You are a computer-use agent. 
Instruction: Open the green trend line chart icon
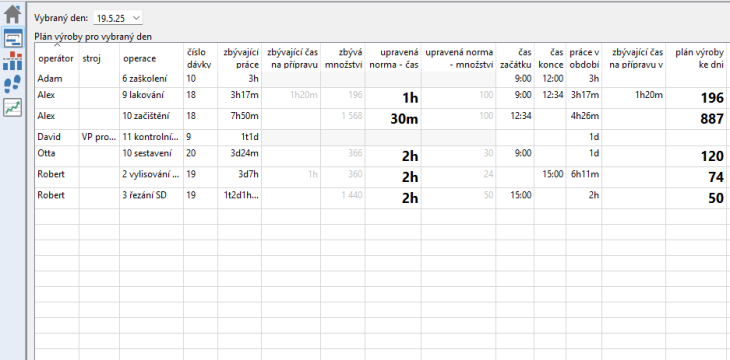pos(13,108)
